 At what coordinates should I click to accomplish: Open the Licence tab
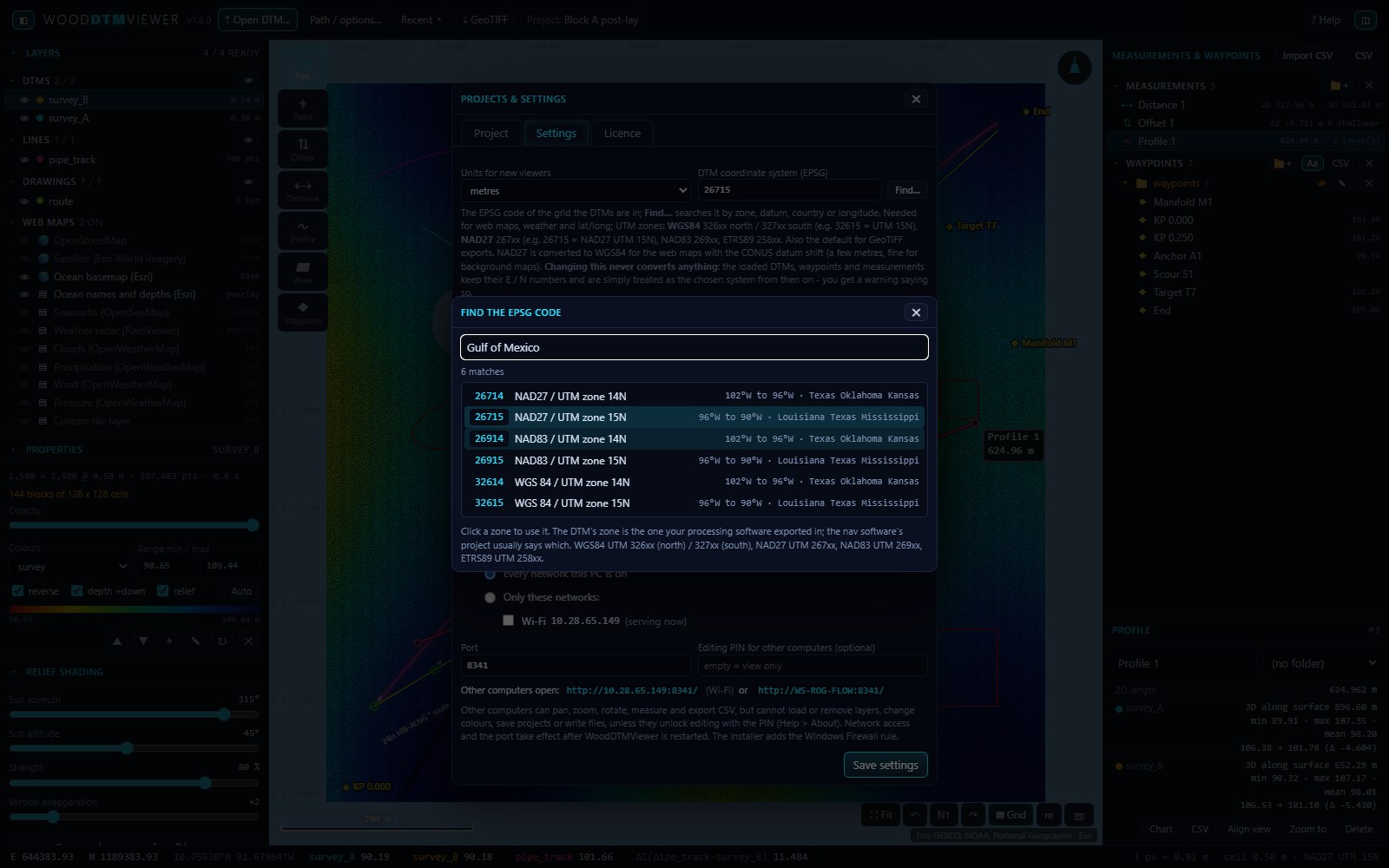click(x=622, y=133)
